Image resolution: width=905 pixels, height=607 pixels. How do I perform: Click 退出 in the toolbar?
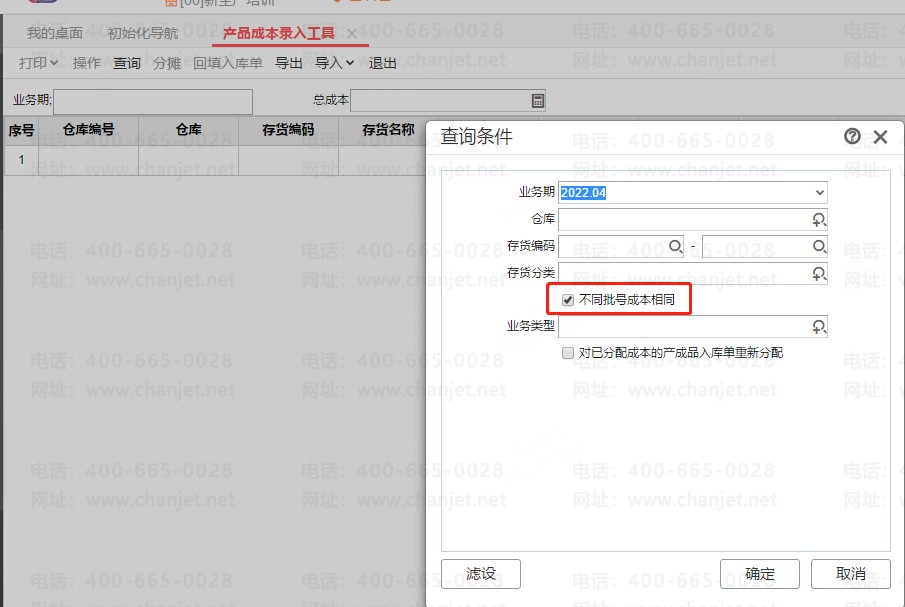383,62
